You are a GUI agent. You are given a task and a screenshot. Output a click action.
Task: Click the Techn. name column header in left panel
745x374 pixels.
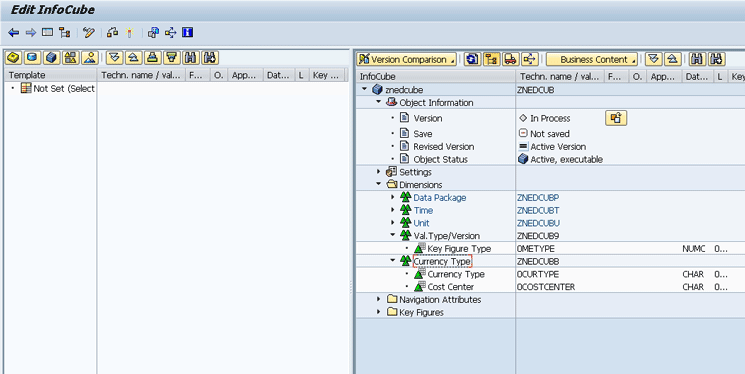pos(141,75)
